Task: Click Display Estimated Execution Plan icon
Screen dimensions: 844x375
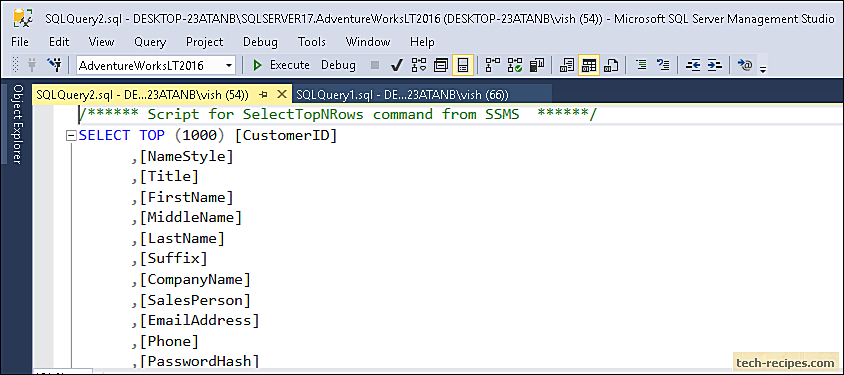Action: pyautogui.click(x=418, y=66)
